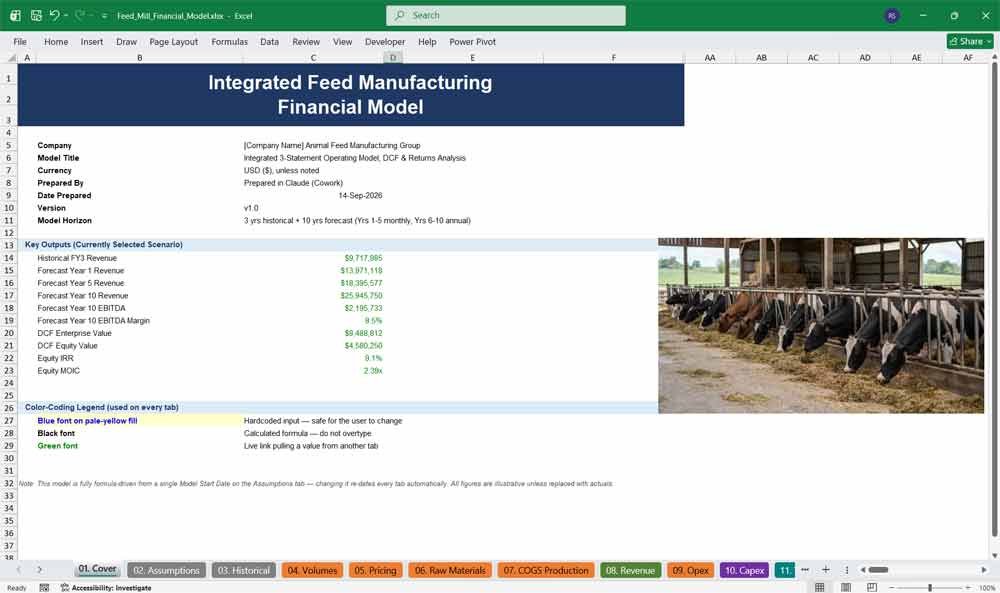Open the Page Layout ribbon tab

coord(173,41)
